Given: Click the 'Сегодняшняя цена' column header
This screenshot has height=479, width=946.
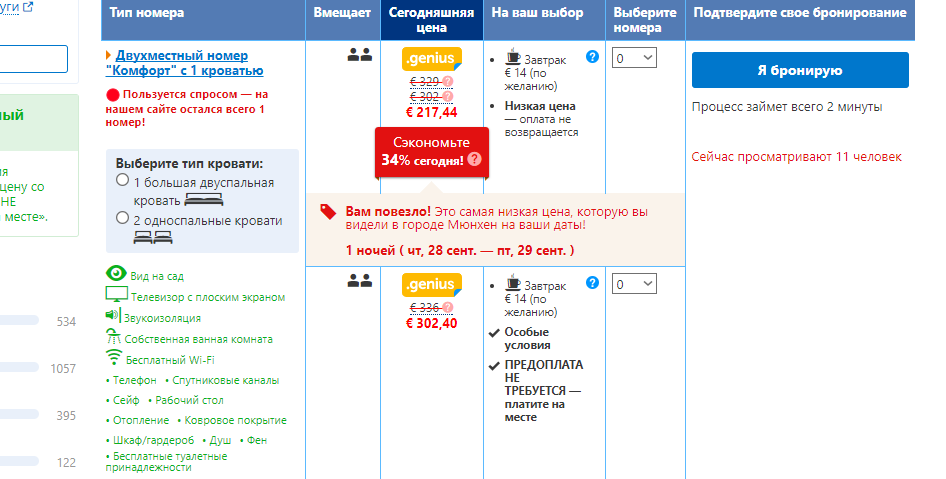Looking at the screenshot, I should (x=431, y=20).
